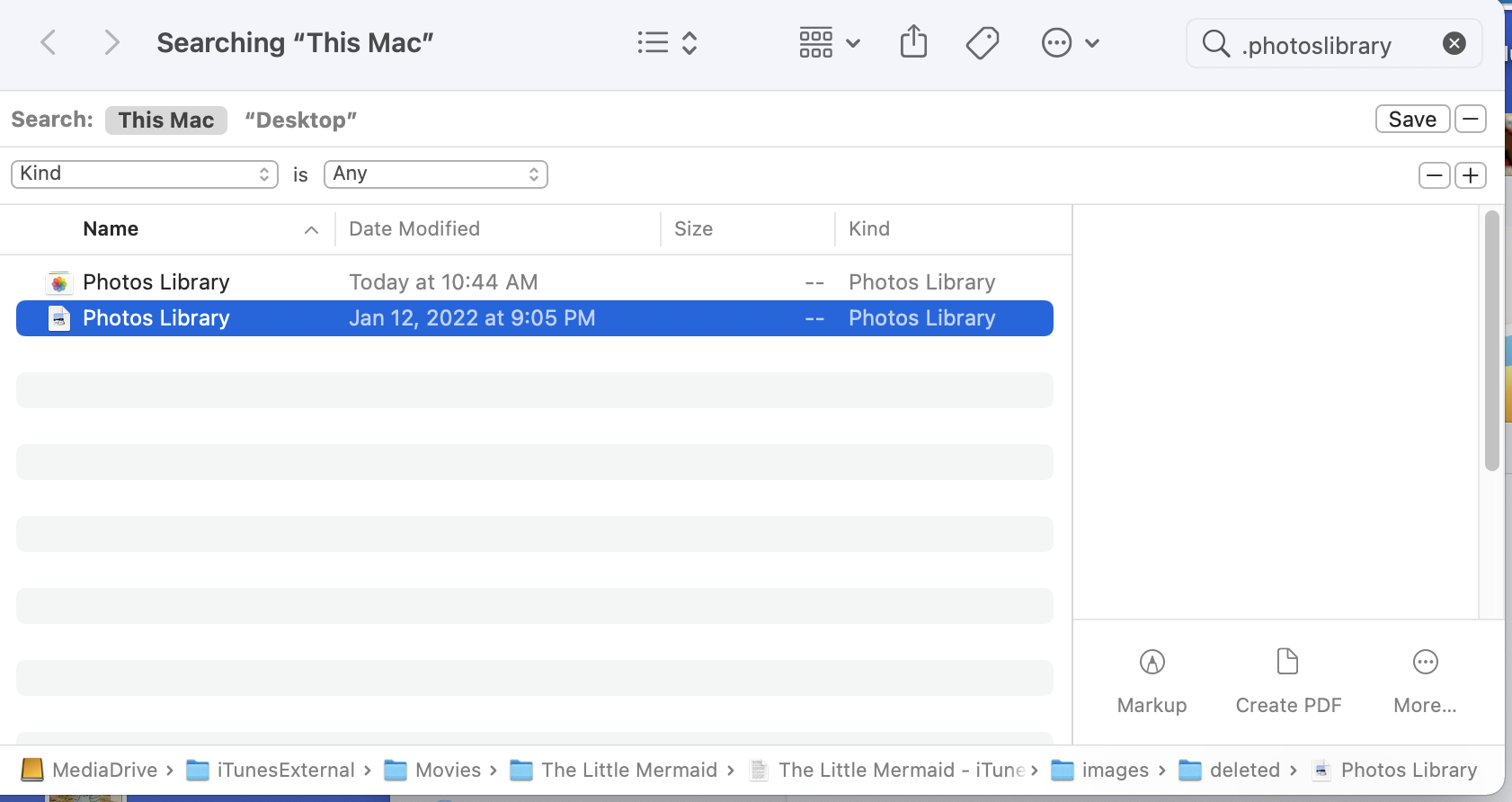The height and width of the screenshot is (802, 1512).
Task: Sort by Date Modified column
Action: (414, 228)
